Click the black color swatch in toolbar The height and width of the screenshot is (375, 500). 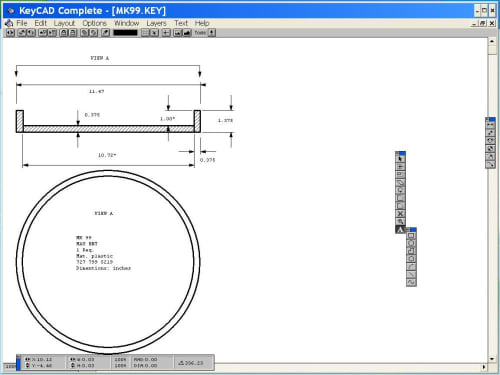pyautogui.click(x=125, y=33)
